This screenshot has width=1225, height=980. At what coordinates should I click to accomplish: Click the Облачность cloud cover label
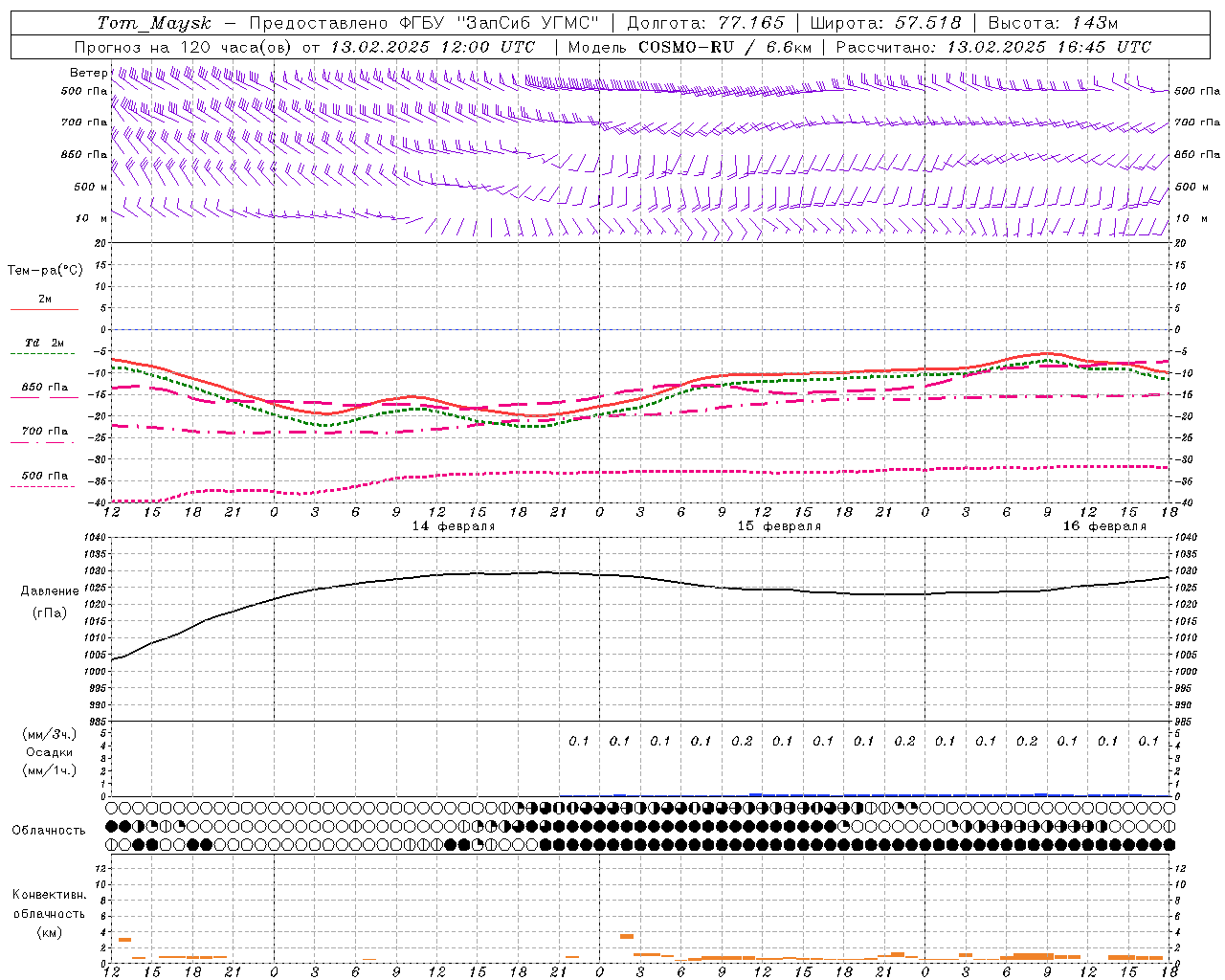[49, 831]
